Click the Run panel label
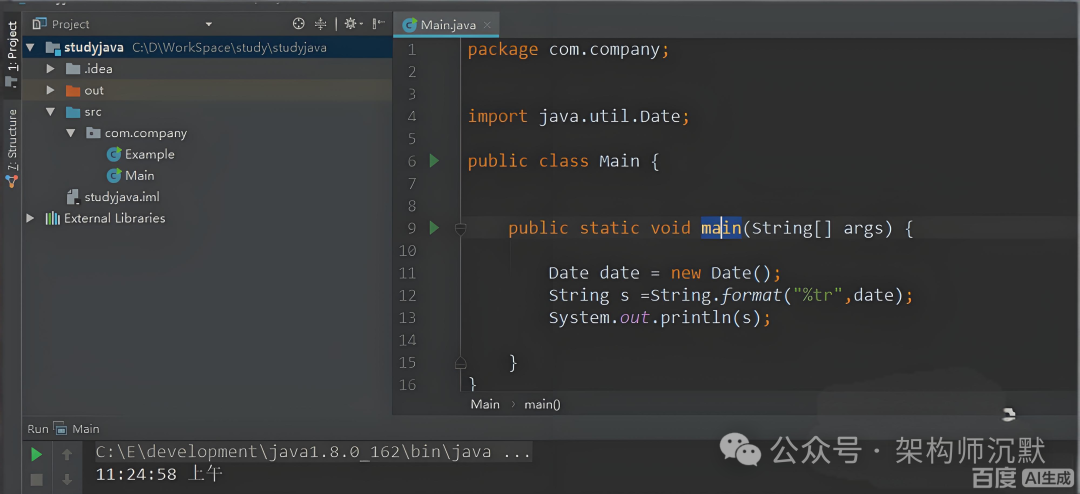Viewport: 1080px width, 494px height. pos(38,429)
